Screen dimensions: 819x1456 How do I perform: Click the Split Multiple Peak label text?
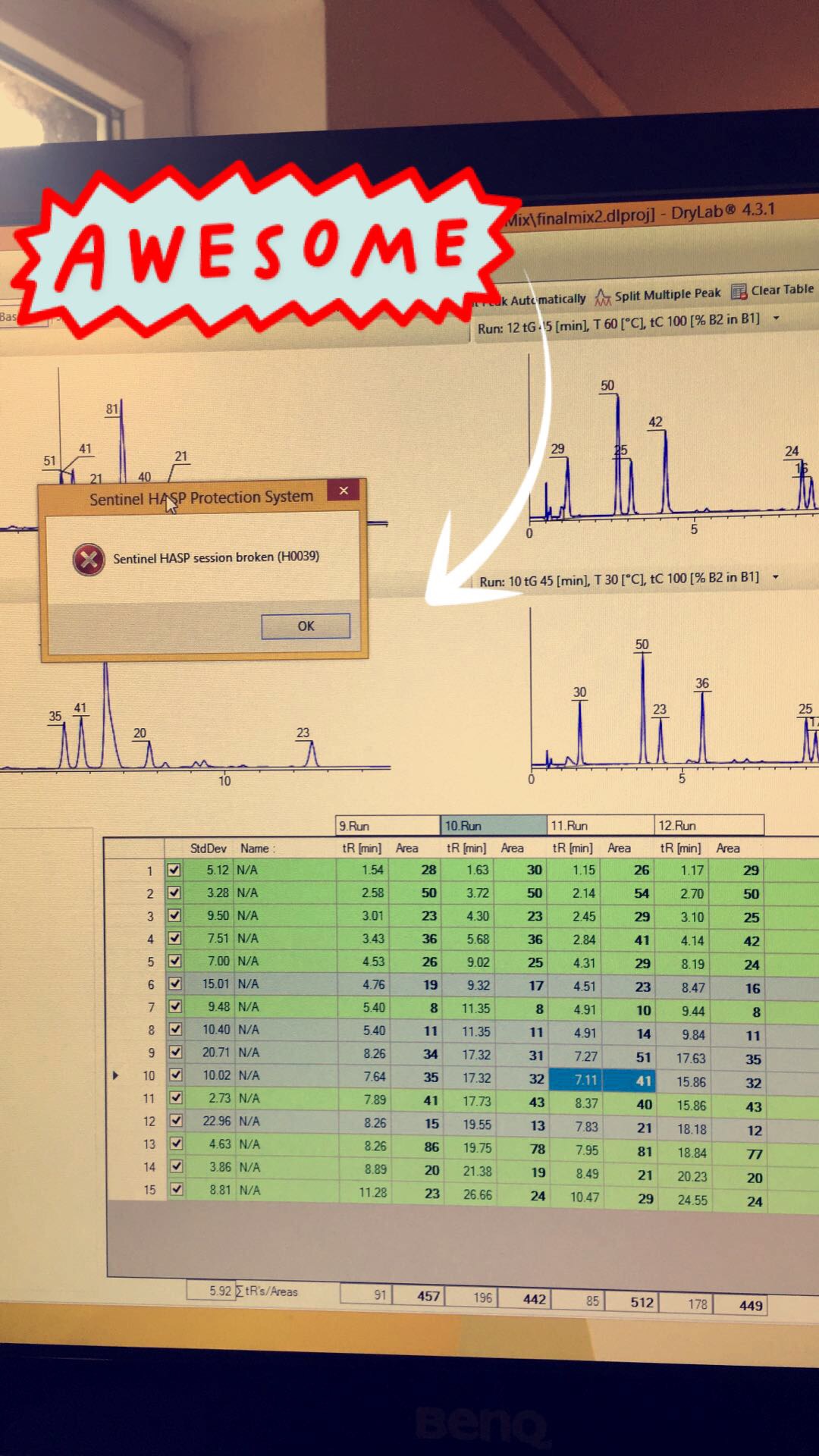[667, 293]
